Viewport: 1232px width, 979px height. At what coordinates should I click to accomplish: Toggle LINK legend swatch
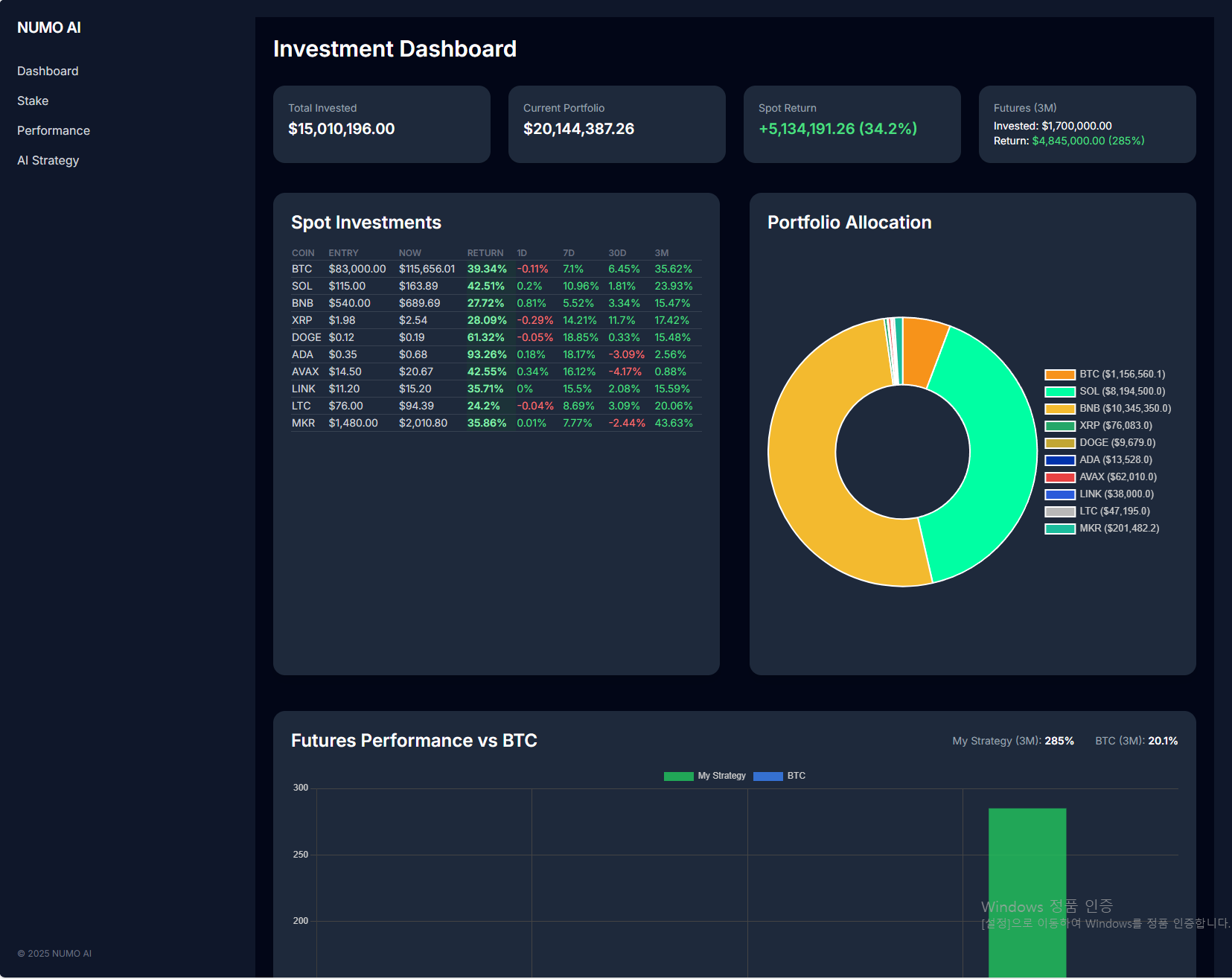pos(1060,494)
